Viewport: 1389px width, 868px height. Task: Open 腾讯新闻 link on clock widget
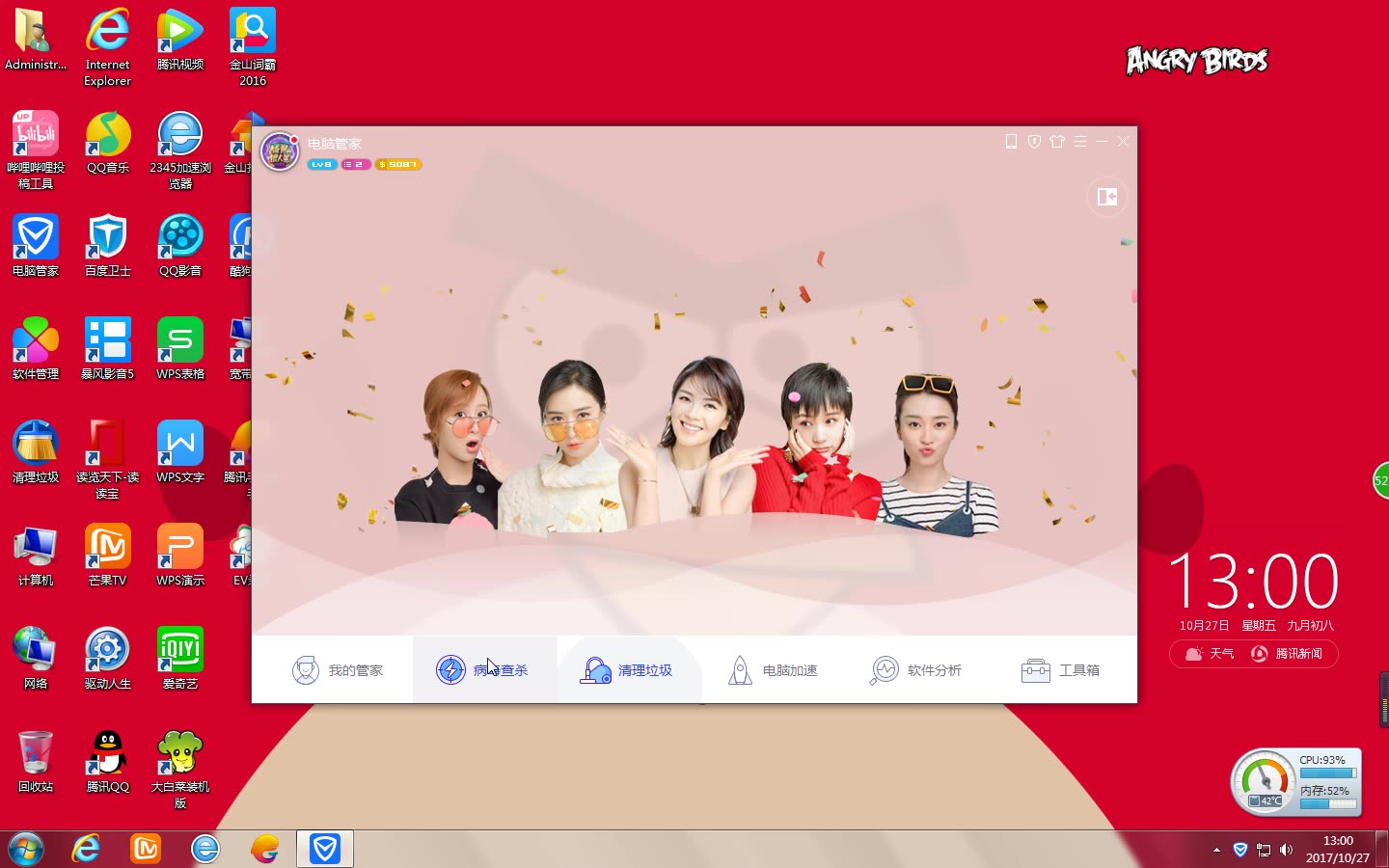(x=1287, y=654)
